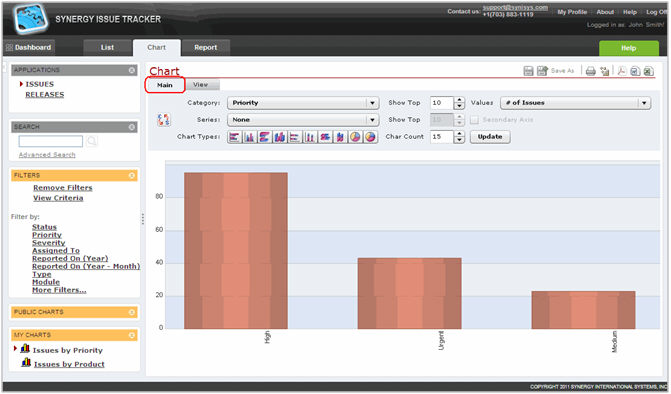Export the chart to PDF

click(622, 71)
